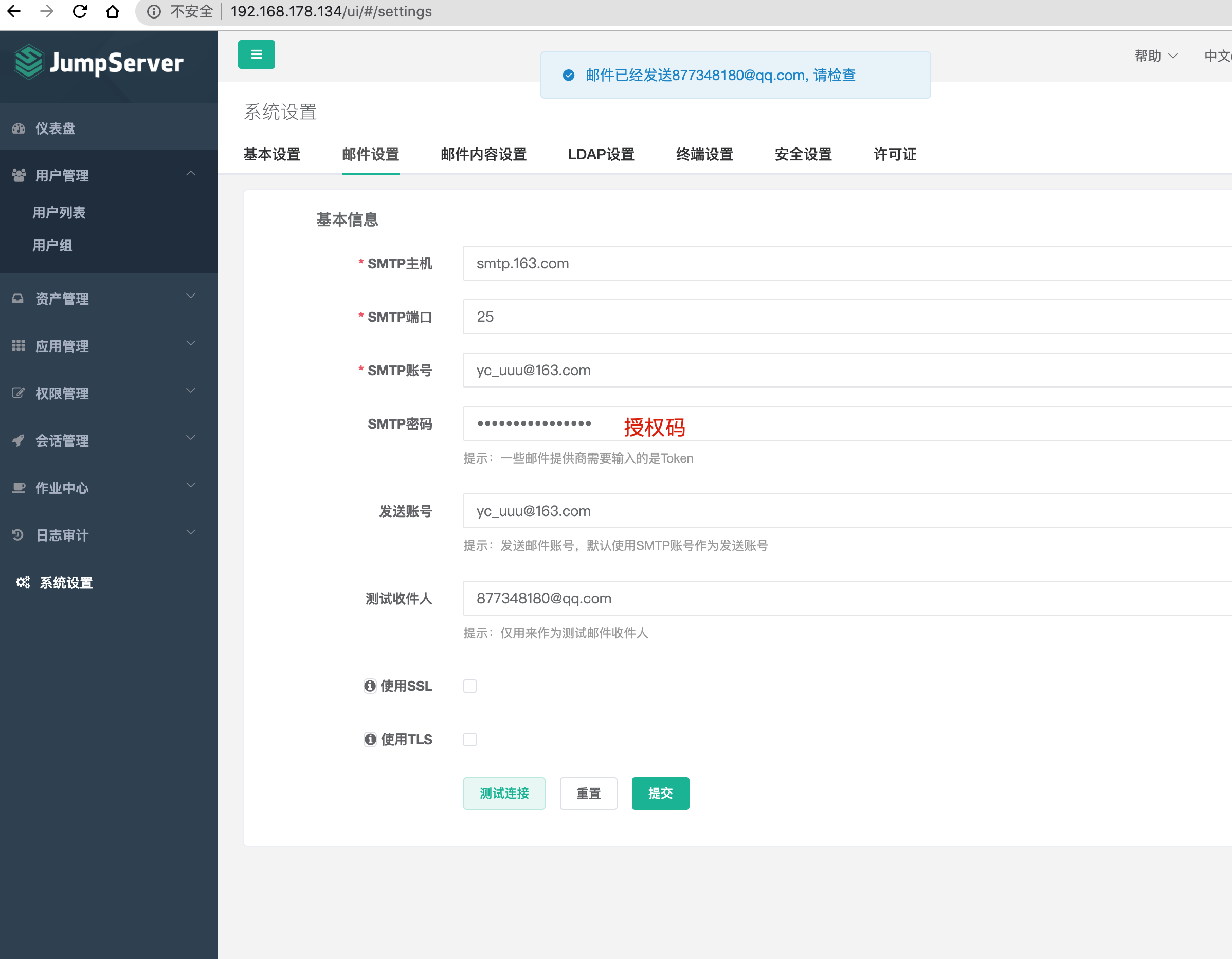Expand the 资产管理 sidebar menu
This screenshot has width=1232, height=959.
pos(108,298)
